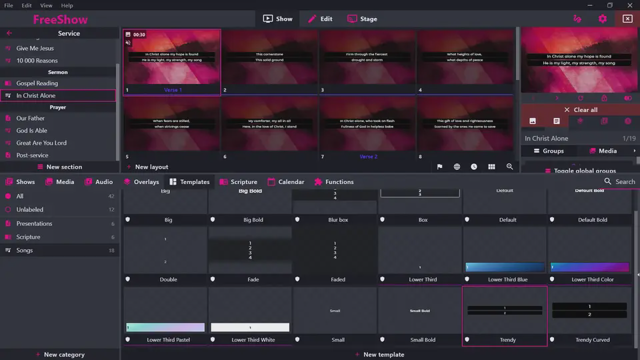Image resolution: width=640 pixels, height=360 pixels.
Task: Click New section button
Action: pyautogui.click(x=60, y=167)
